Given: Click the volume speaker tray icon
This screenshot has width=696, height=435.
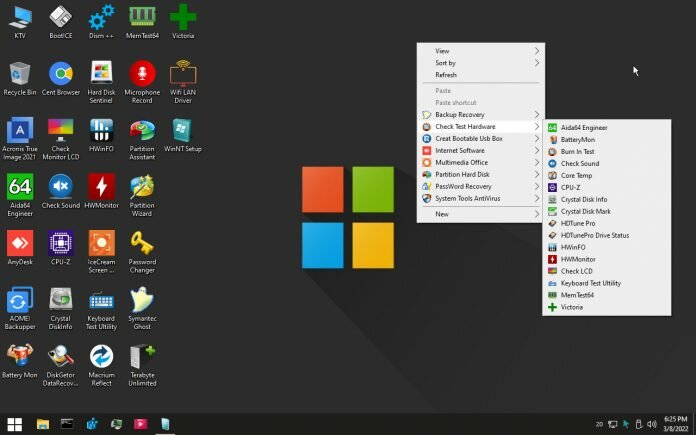Looking at the screenshot, I should [x=652, y=424].
